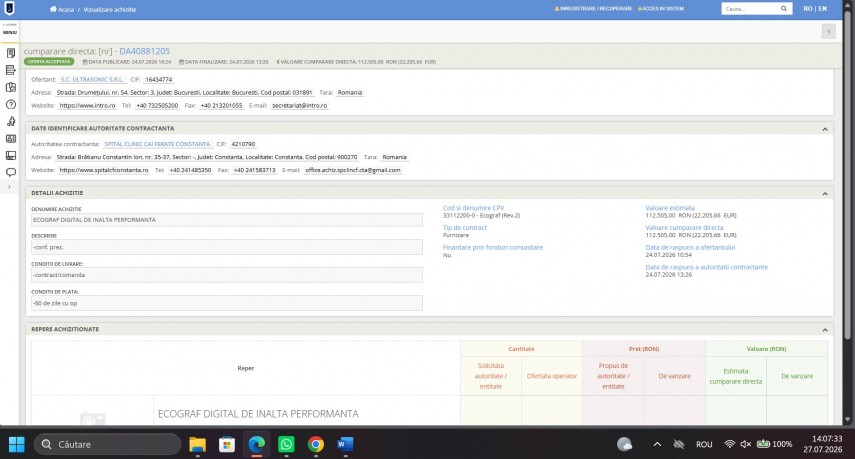
Task: Open SPITAL CLINIC CAI FERATE CONSTANTA link
Action: (157, 144)
